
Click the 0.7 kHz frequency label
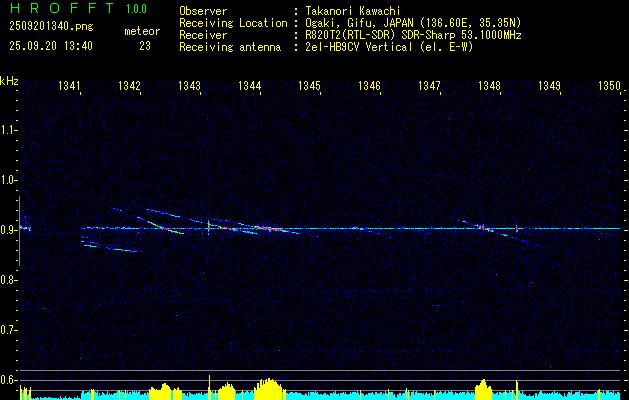point(8,330)
